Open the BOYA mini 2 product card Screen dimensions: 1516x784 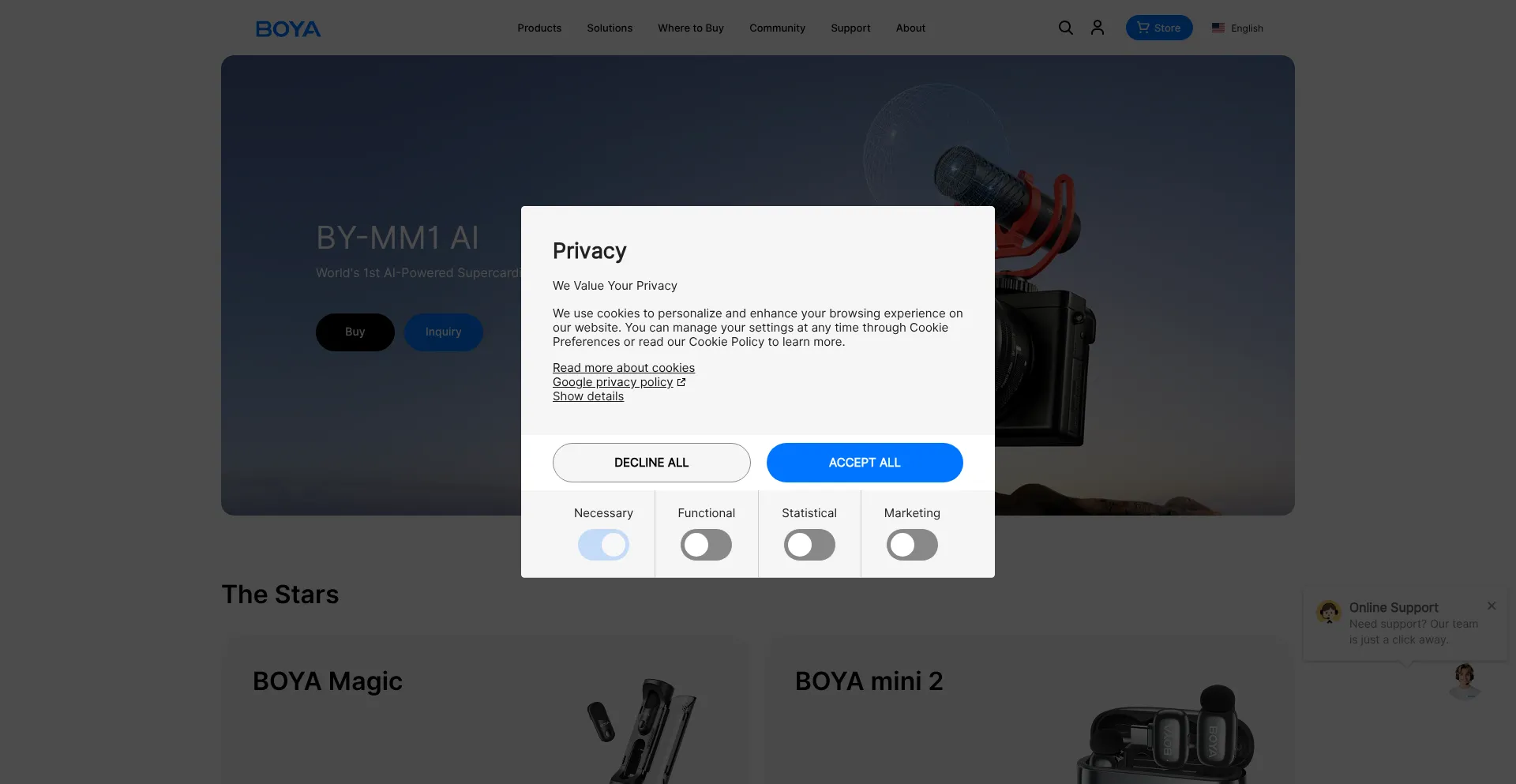[x=1030, y=711]
